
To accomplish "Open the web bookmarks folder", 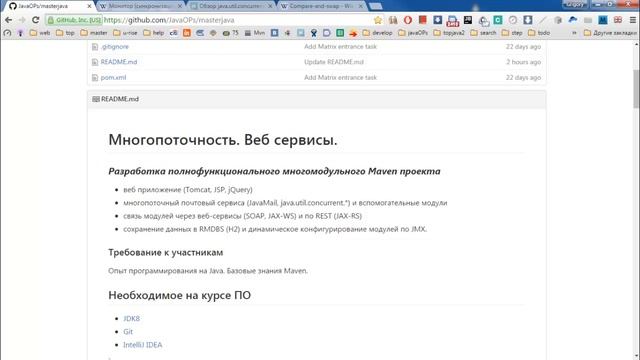I will 40,33.
